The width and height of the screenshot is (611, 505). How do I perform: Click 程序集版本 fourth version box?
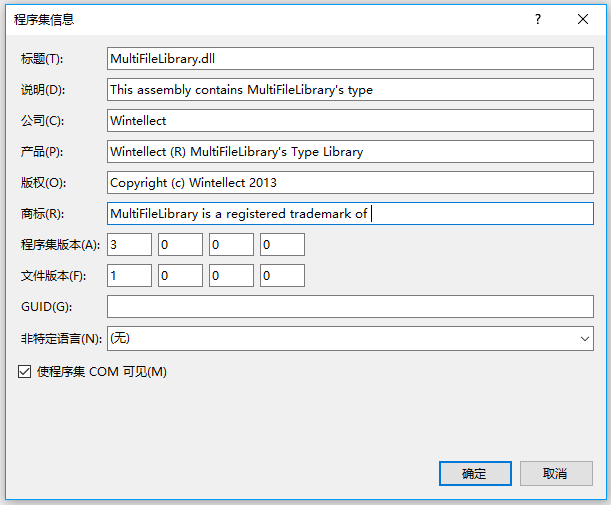(x=283, y=245)
